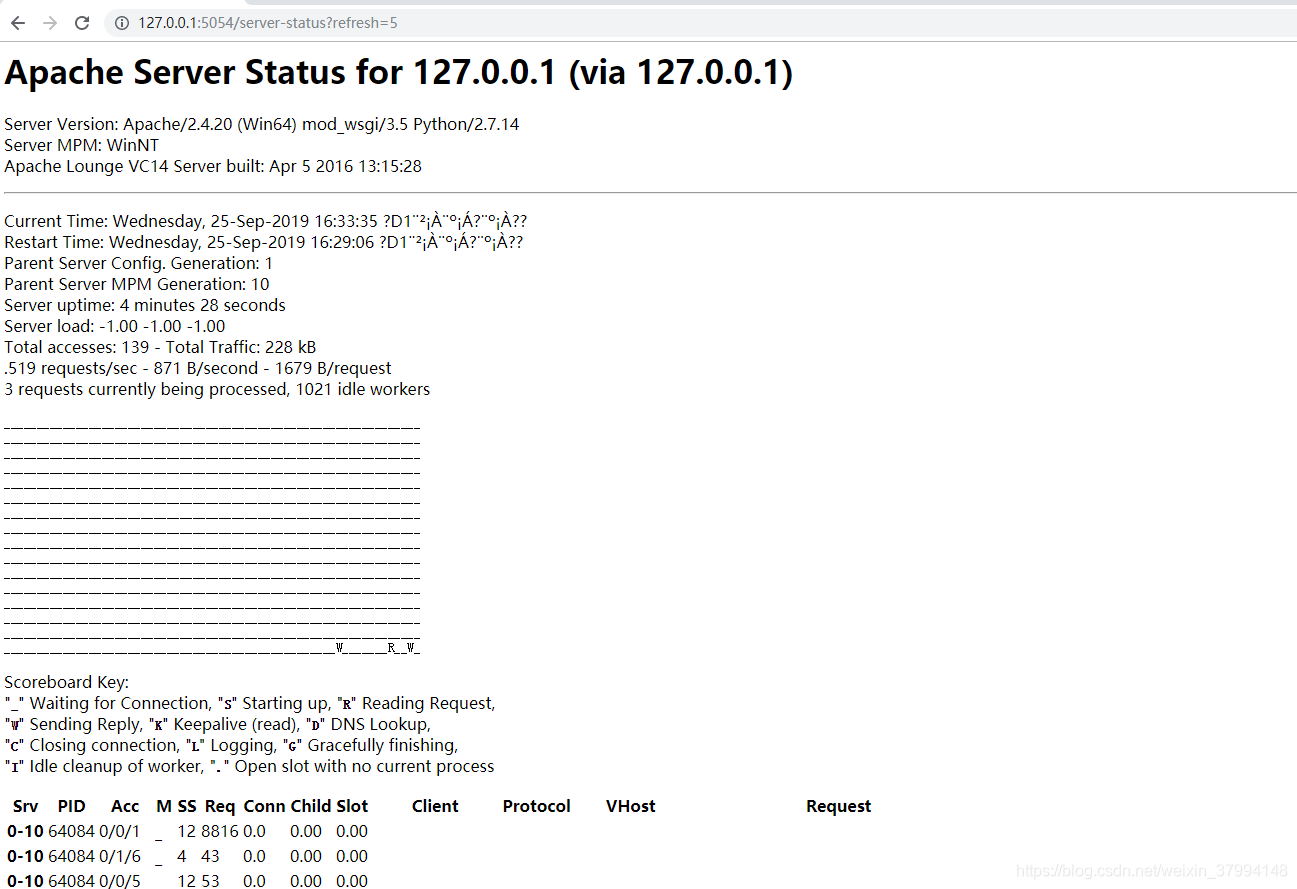Viewport: 1297px width, 889px height.
Task: Click the first W marker in the scoreboard
Action: pos(340,647)
